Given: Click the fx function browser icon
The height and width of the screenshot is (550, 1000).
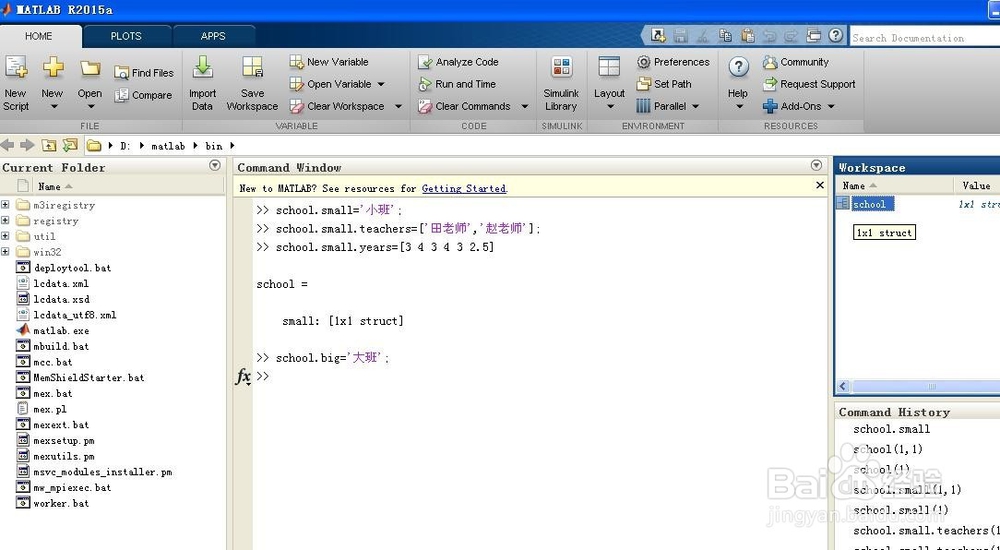Looking at the screenshot, I should pos(243,376).
